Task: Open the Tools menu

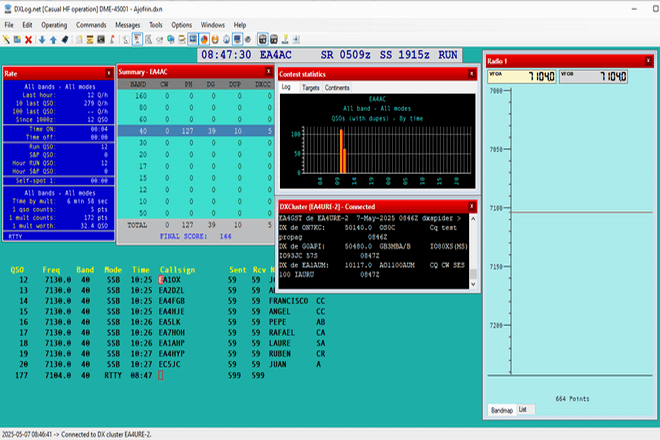Action: (156, 25)
